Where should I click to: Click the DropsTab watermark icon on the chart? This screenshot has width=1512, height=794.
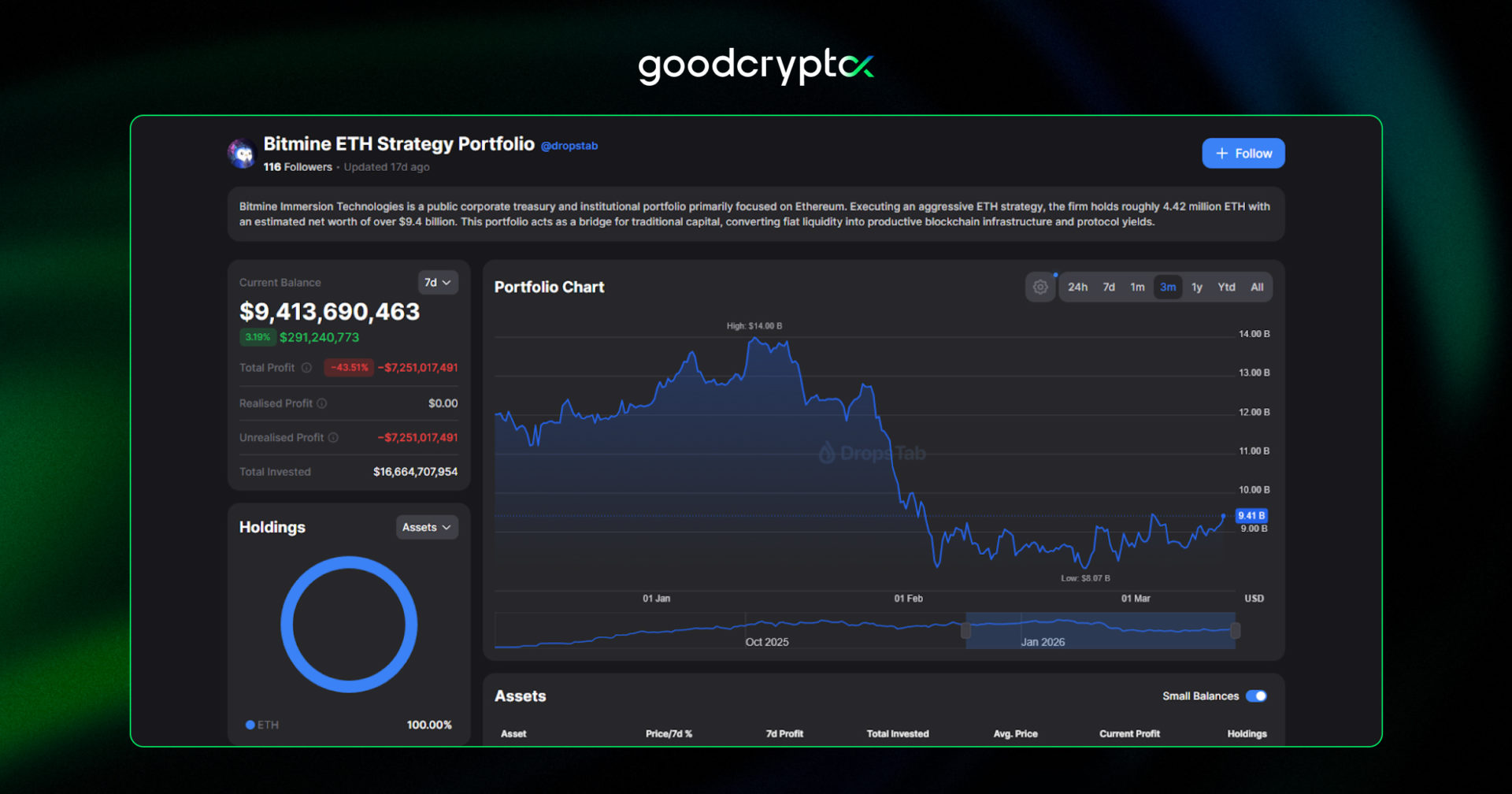826,453
